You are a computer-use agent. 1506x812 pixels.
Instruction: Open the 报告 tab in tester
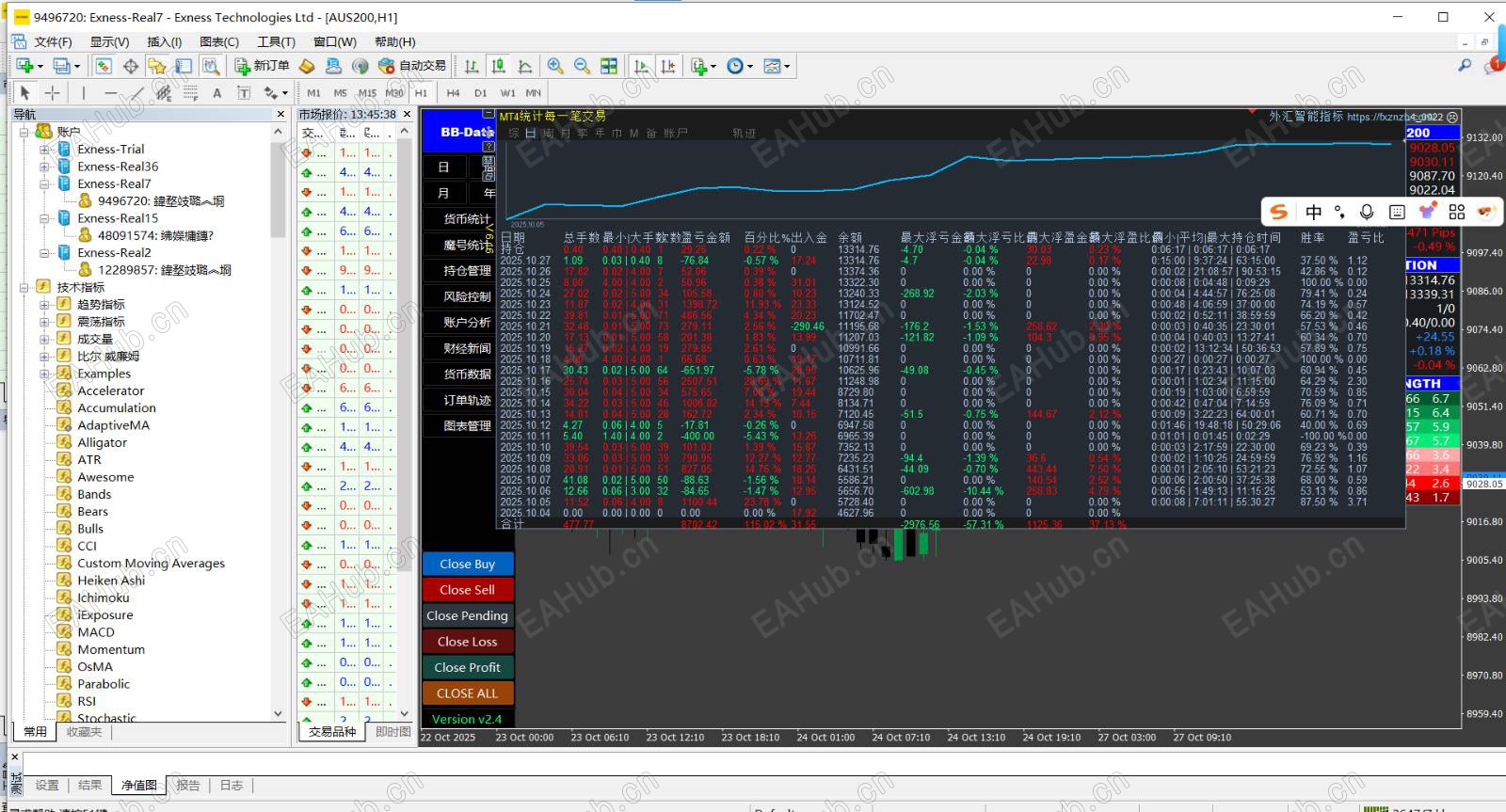point(188,785)
